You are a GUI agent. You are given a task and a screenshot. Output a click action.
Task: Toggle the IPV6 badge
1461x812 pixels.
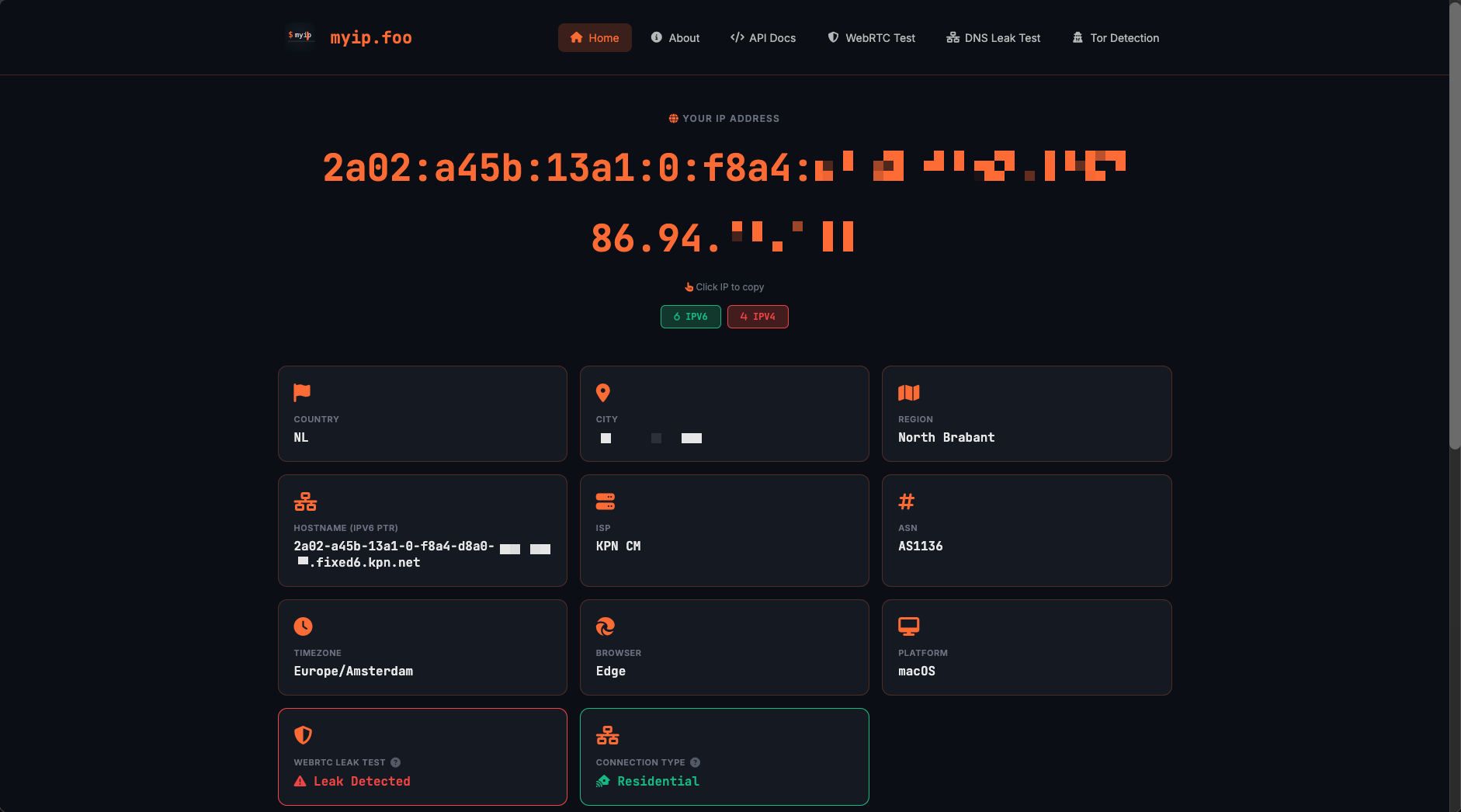pos(690,317)
